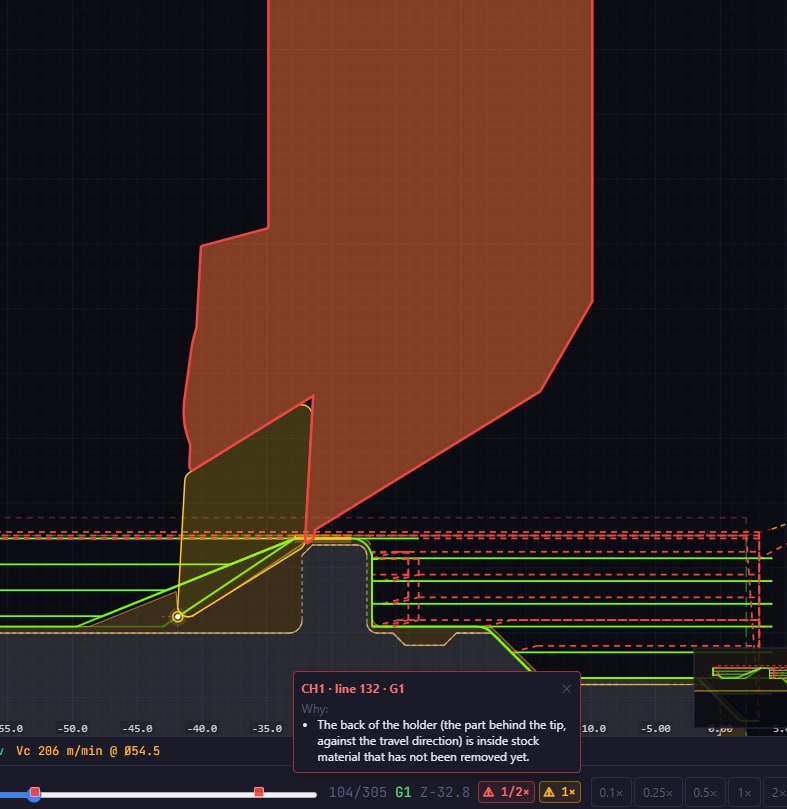The height and width of the screenshot is (809, 787).
Task: Click the -50.0 axis label
Action: pos(72,729)
